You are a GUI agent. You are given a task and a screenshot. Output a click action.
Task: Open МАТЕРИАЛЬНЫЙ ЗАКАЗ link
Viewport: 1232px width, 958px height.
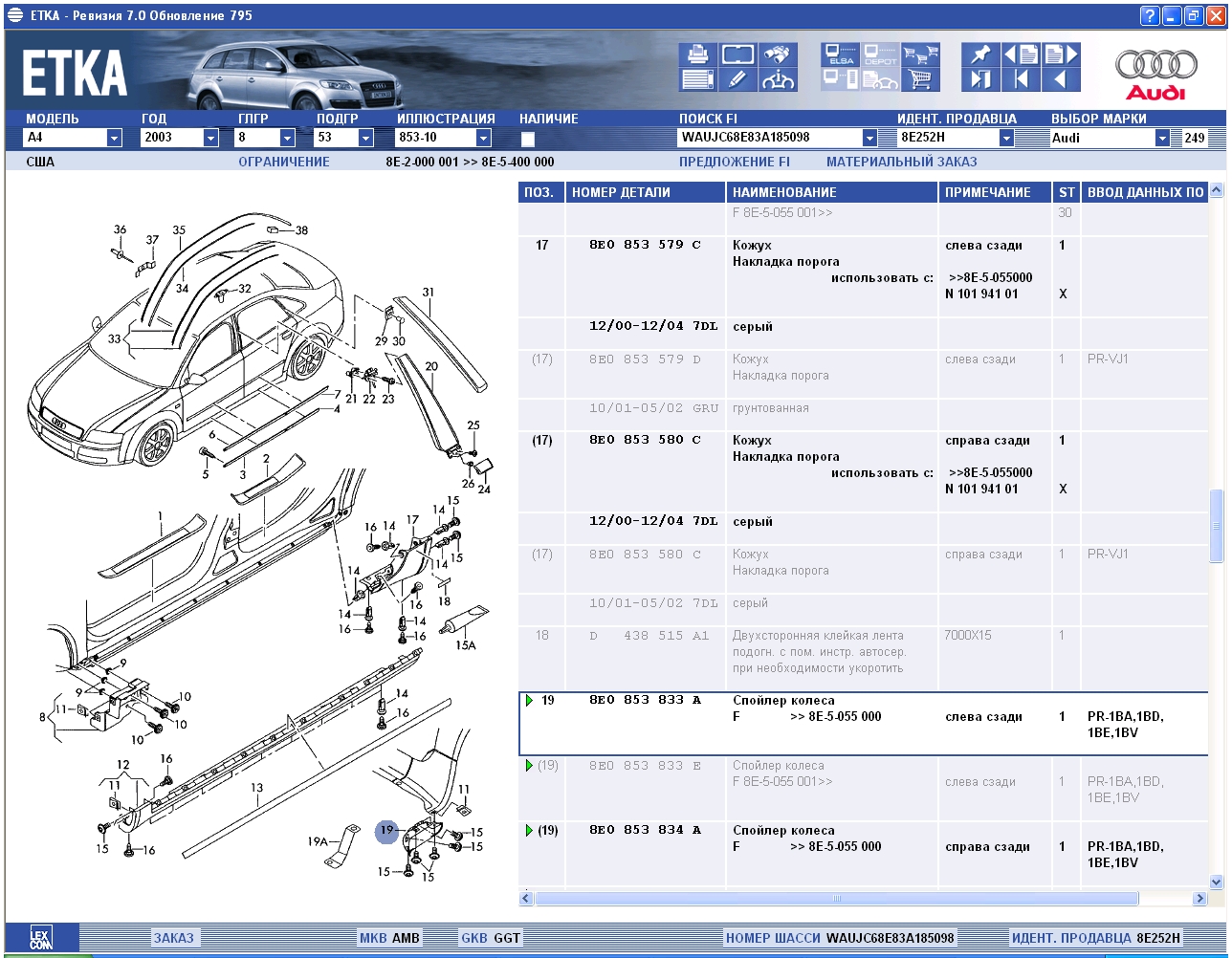[902, 162]
